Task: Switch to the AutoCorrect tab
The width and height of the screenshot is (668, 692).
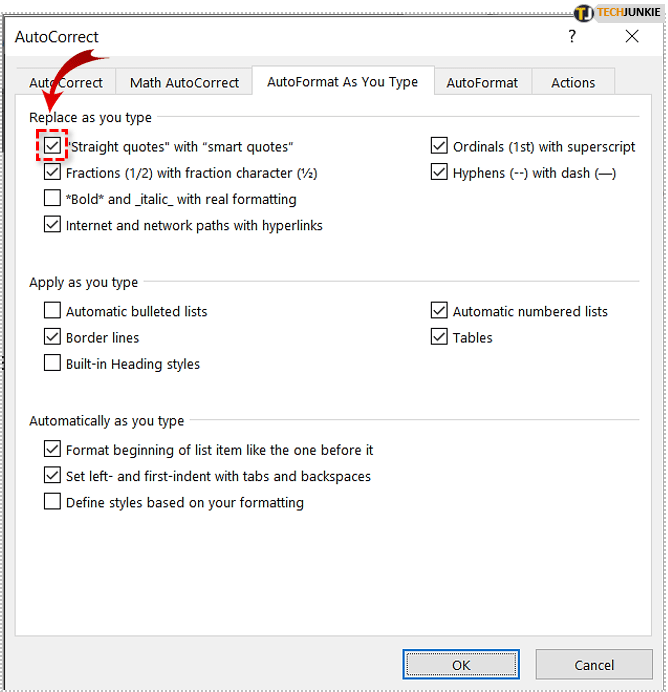Action: [66, 83]
